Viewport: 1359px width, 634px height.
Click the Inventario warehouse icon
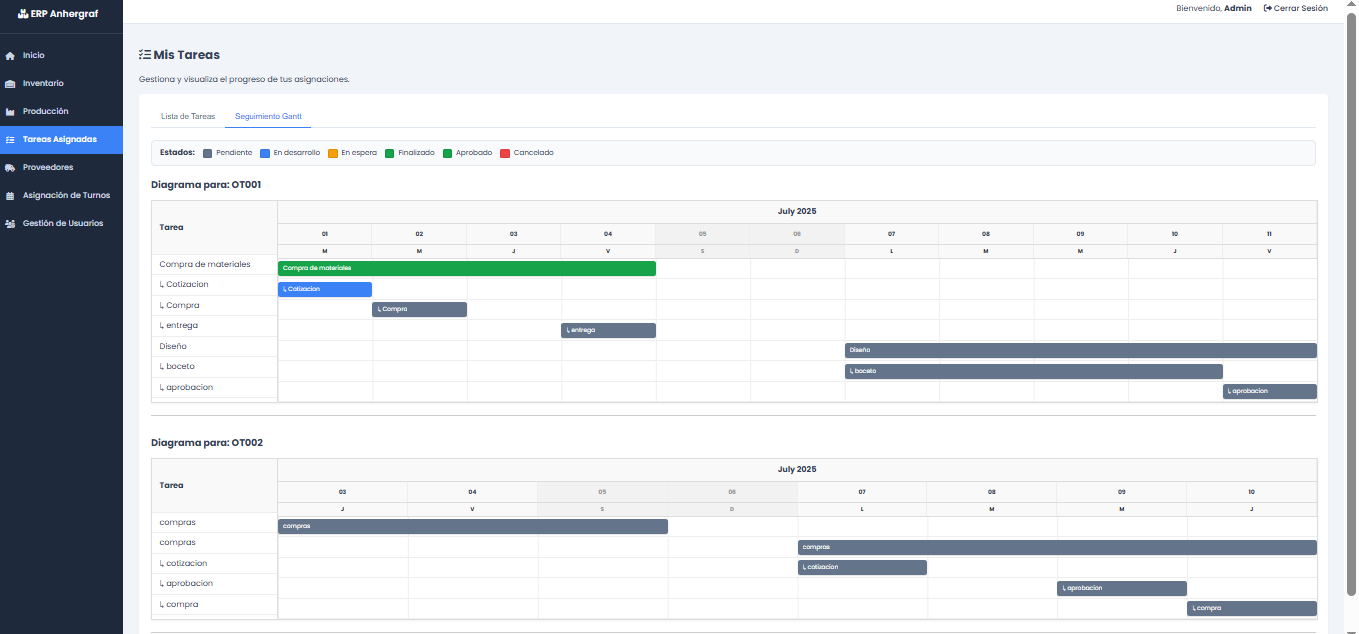tap(10, 84)
